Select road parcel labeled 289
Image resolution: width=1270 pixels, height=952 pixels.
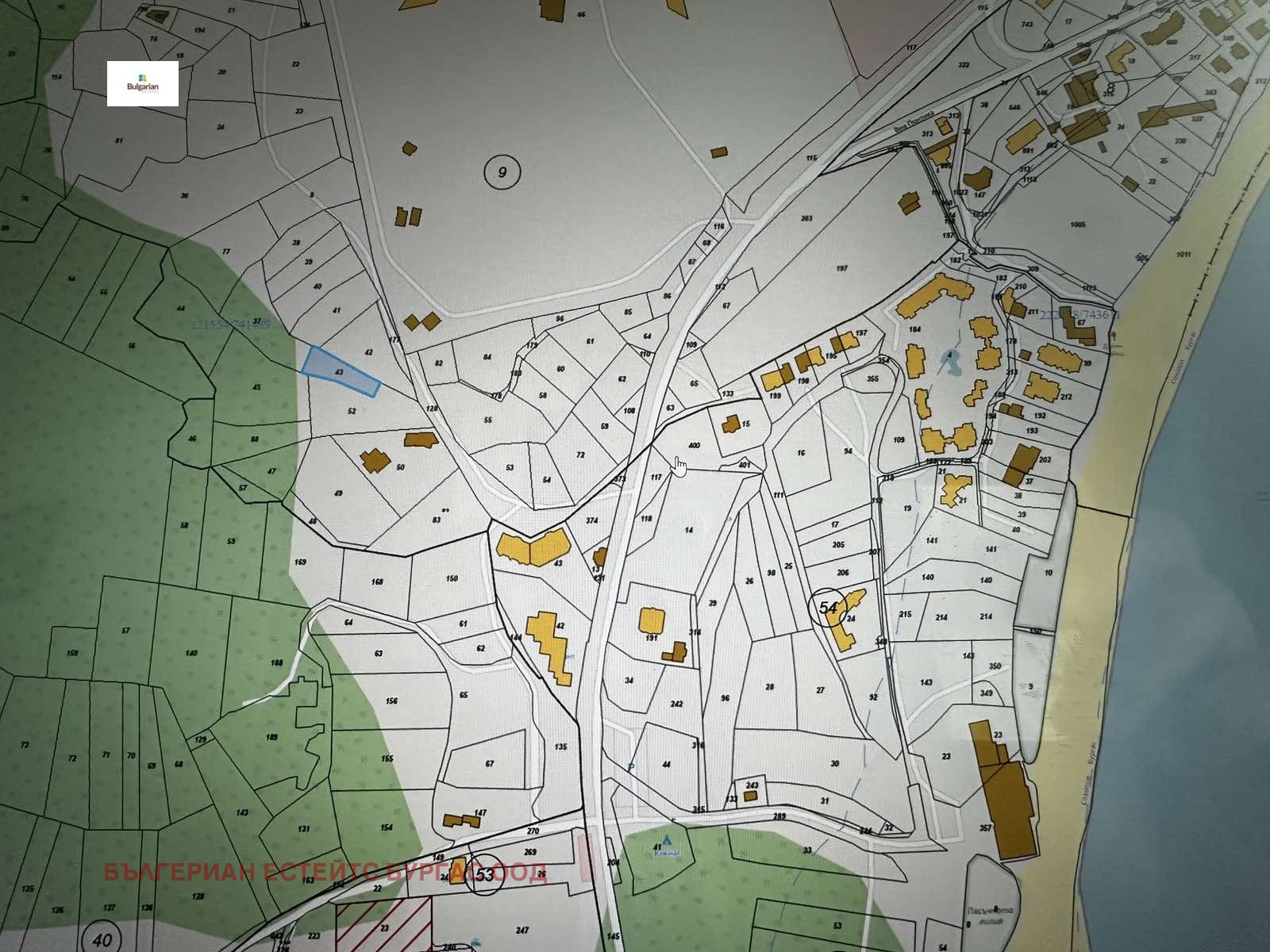click(x=779, y=816)
